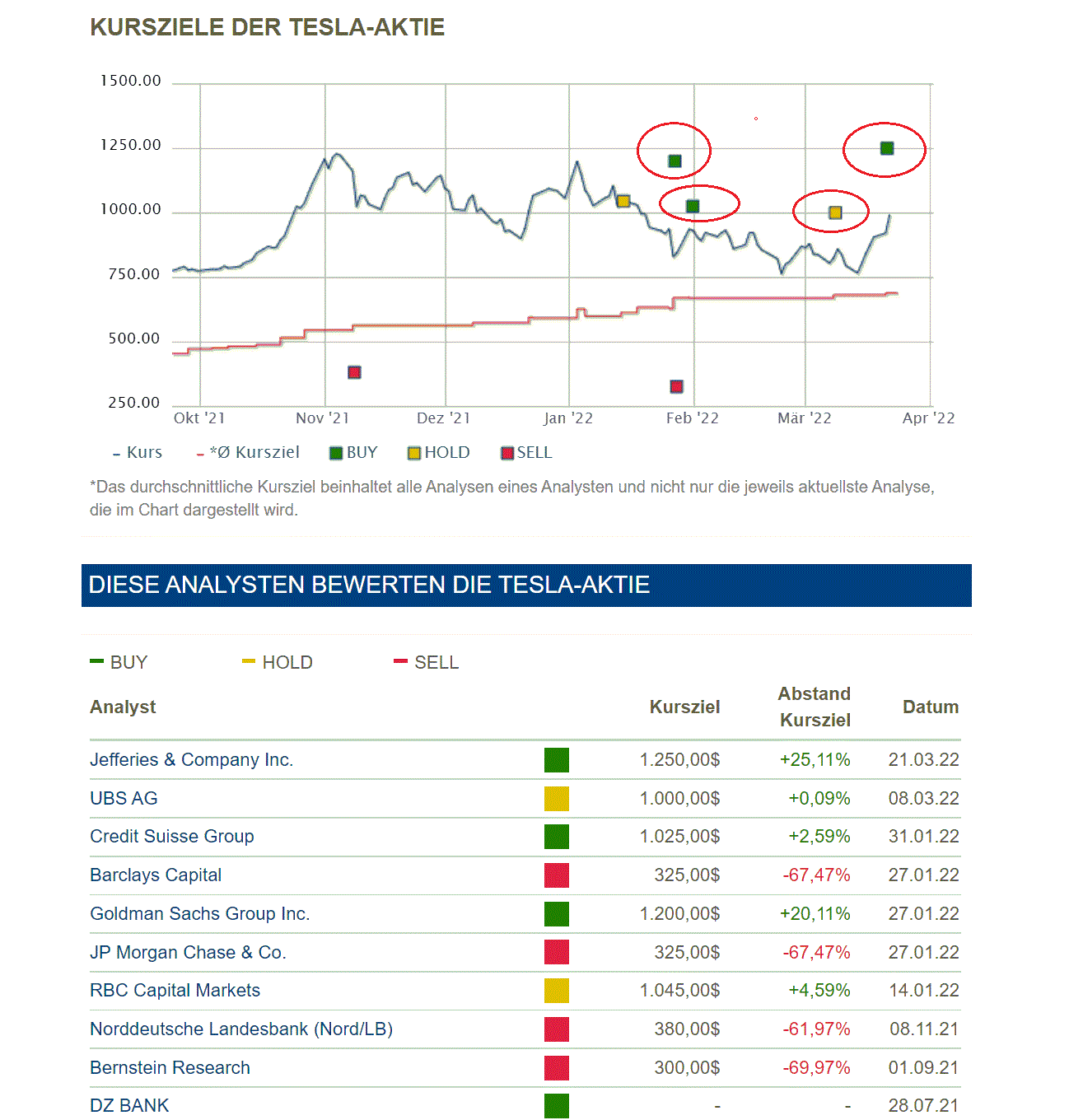The height and width of the screenshot is (1120, 1083).
Task: Click red swatch in Norddeutsche Landesbank row
Action: click(557, 1029)
